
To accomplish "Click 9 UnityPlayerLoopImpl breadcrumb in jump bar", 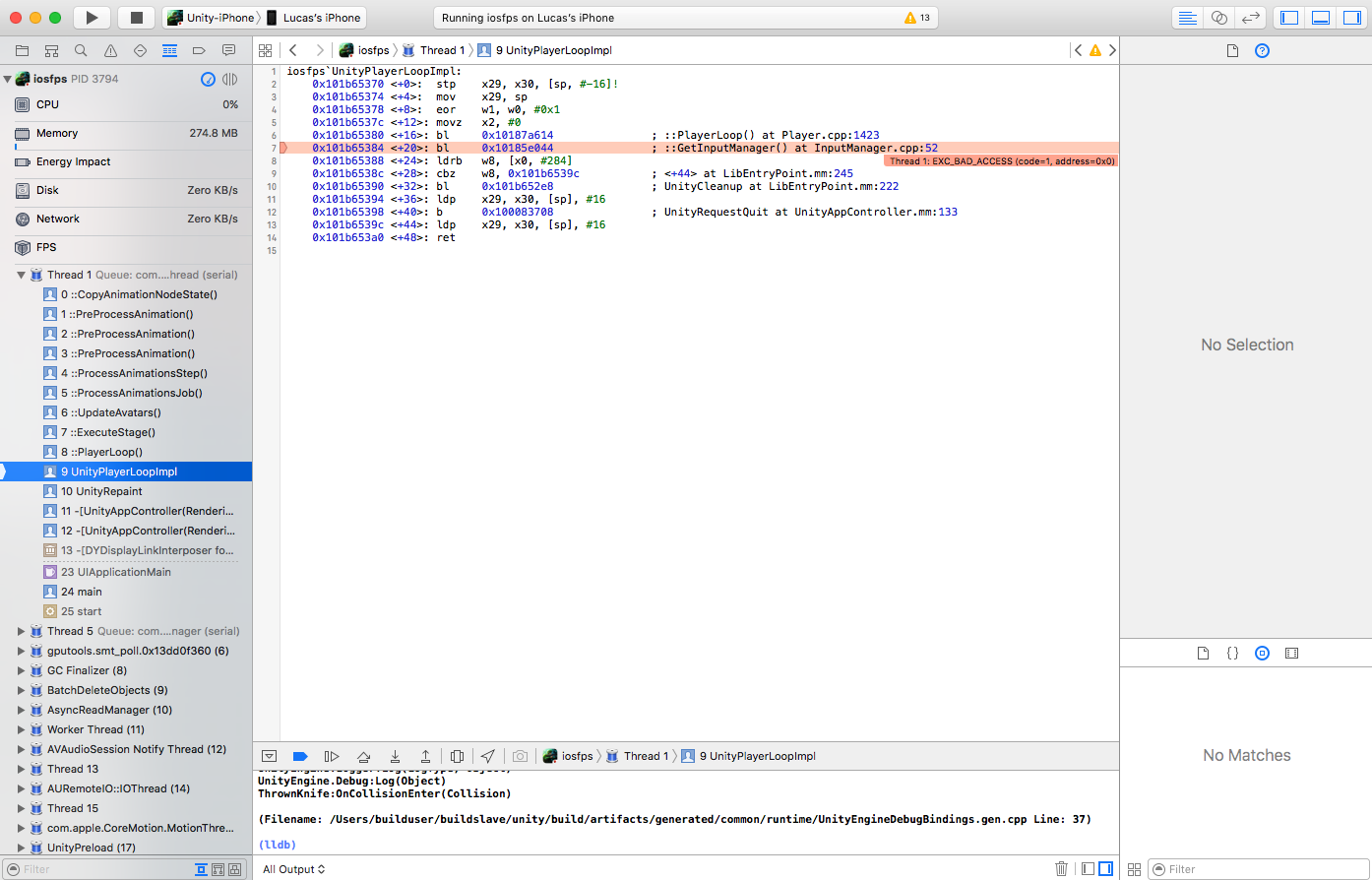I will pyautogui.click(x=544, y=50).
